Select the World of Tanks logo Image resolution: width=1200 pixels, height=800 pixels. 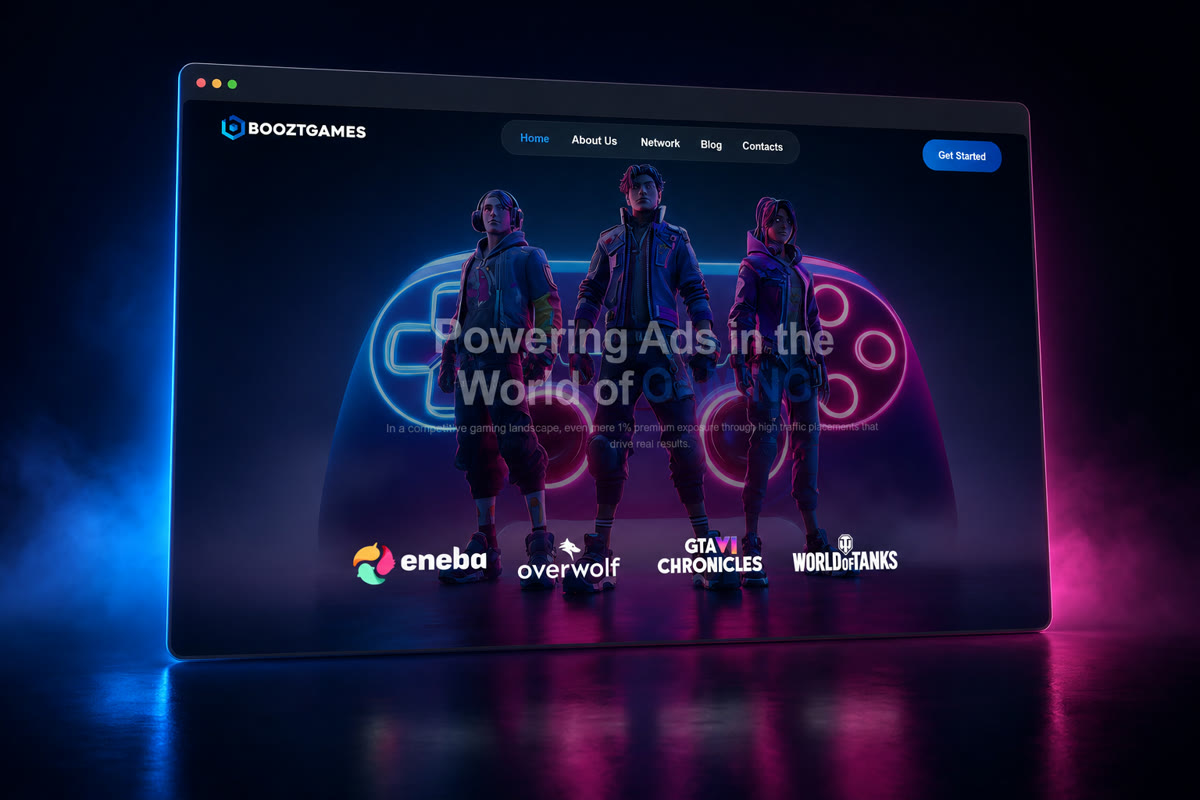[845, 553]
